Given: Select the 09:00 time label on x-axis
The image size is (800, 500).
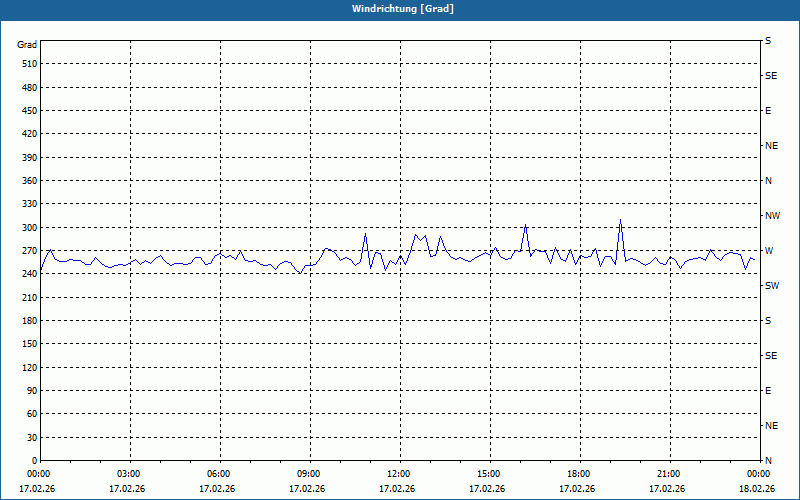Looking at the screenshot, I should pos(309,474).
